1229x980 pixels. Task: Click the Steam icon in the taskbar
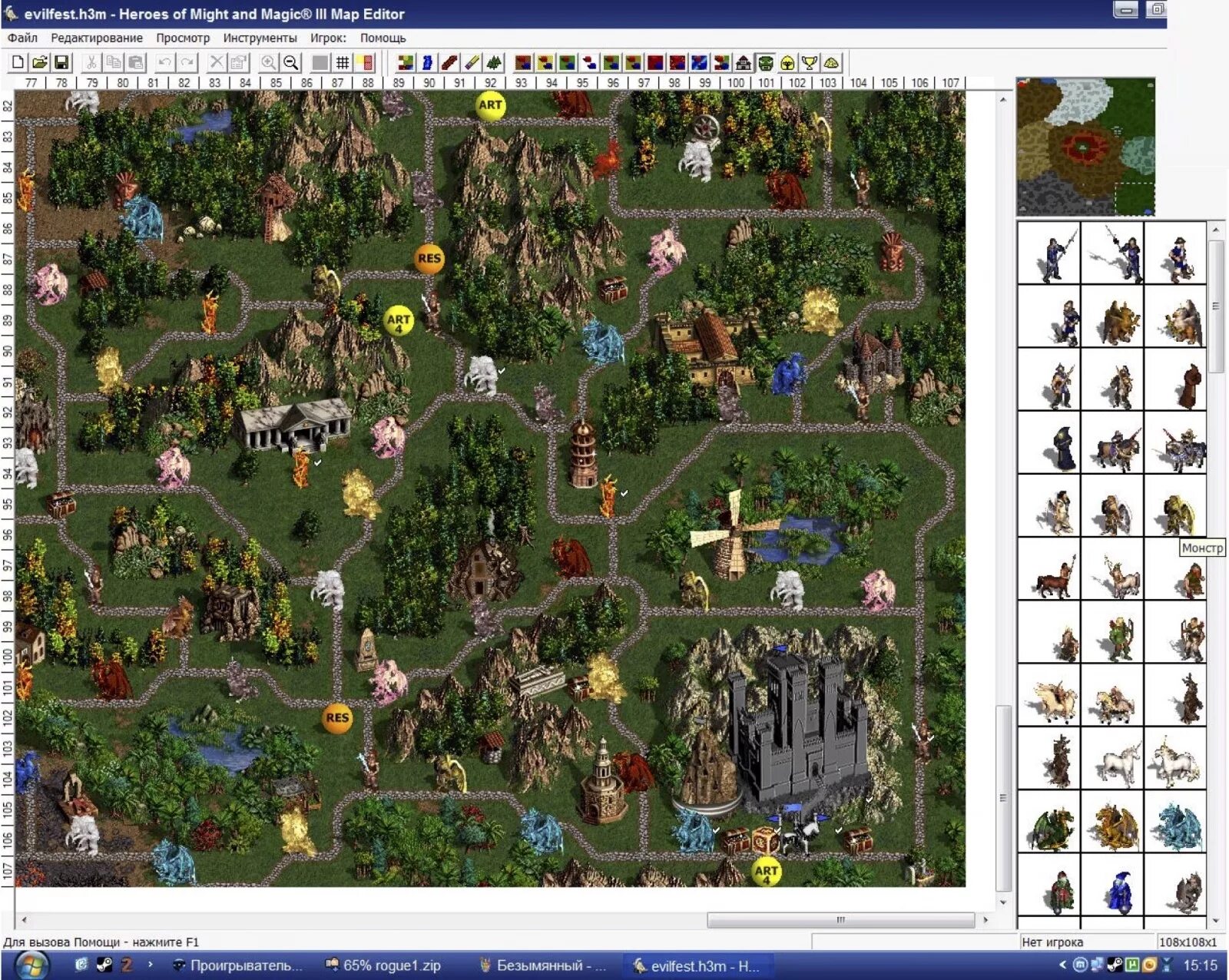104,965
